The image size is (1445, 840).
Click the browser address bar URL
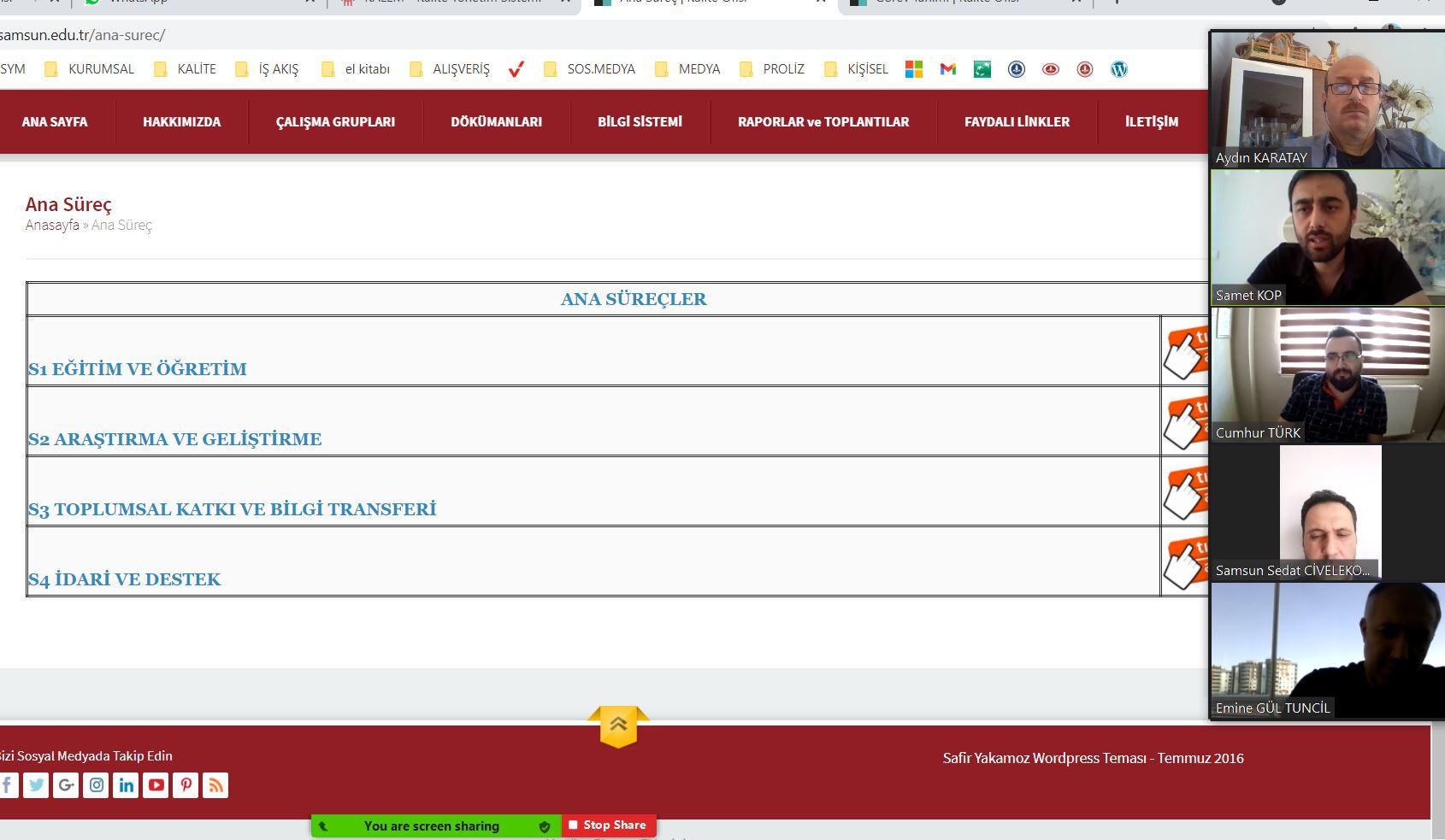click(82, 35)
